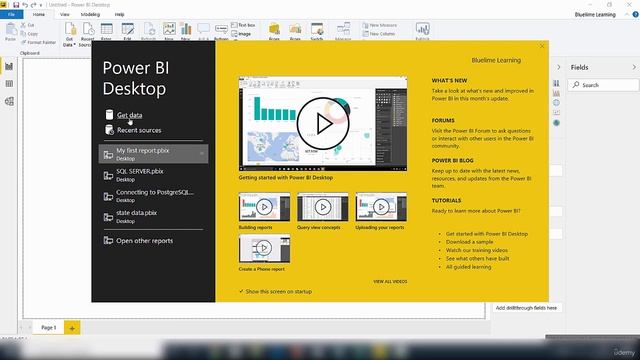Switch to Report view in left sidebar

(9, 66)
